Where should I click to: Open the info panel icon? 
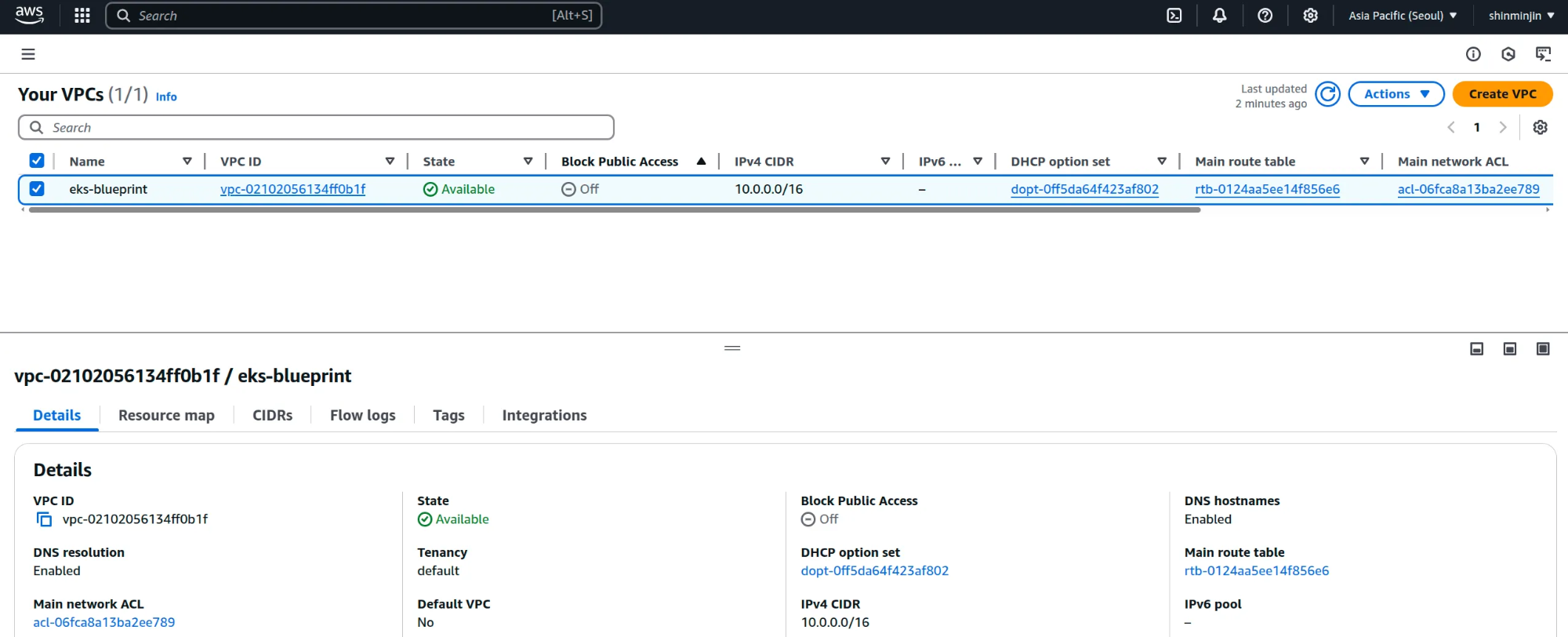click(1473, 54)
